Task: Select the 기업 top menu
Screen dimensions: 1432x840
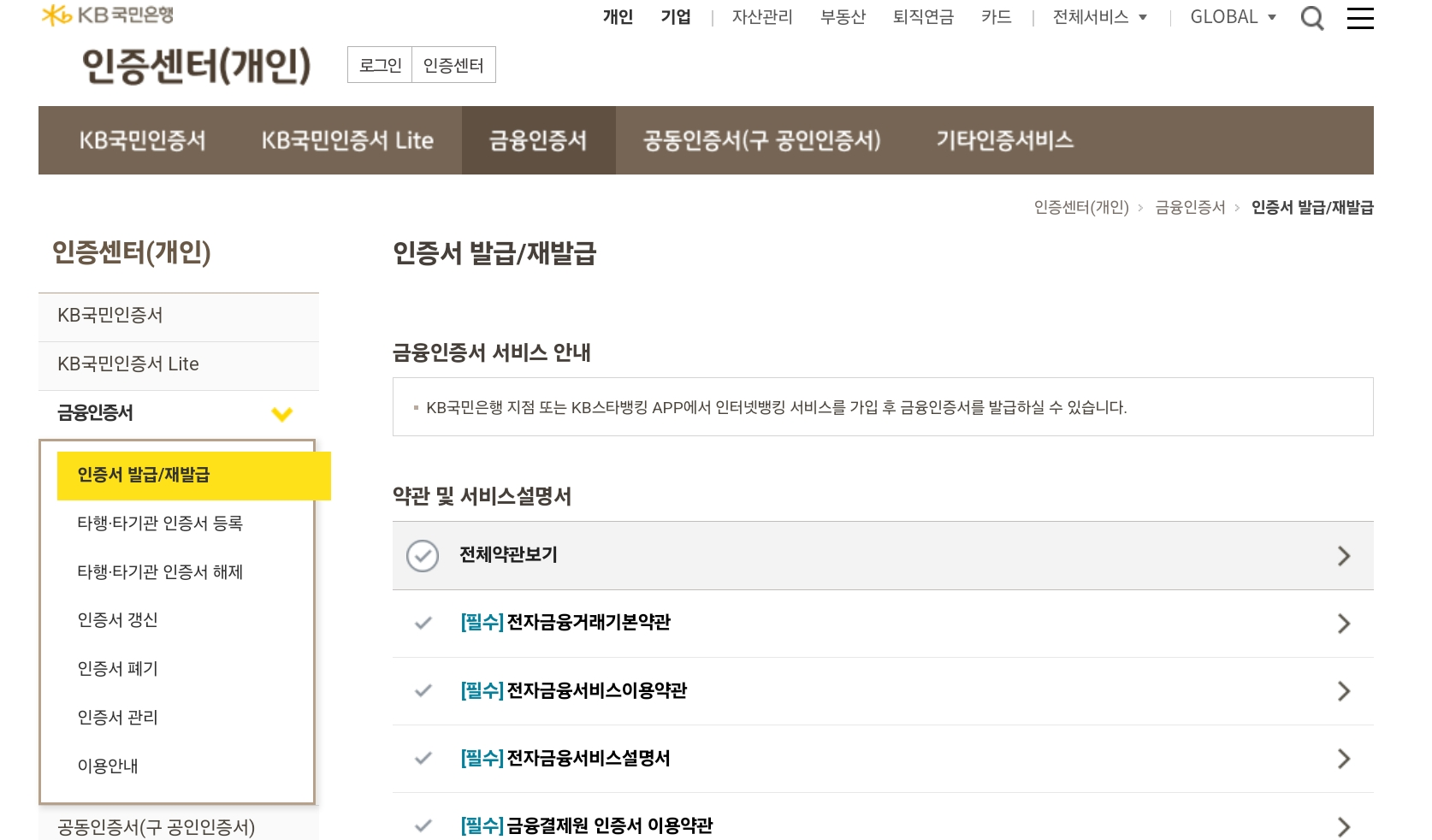Action: [676, 17]
